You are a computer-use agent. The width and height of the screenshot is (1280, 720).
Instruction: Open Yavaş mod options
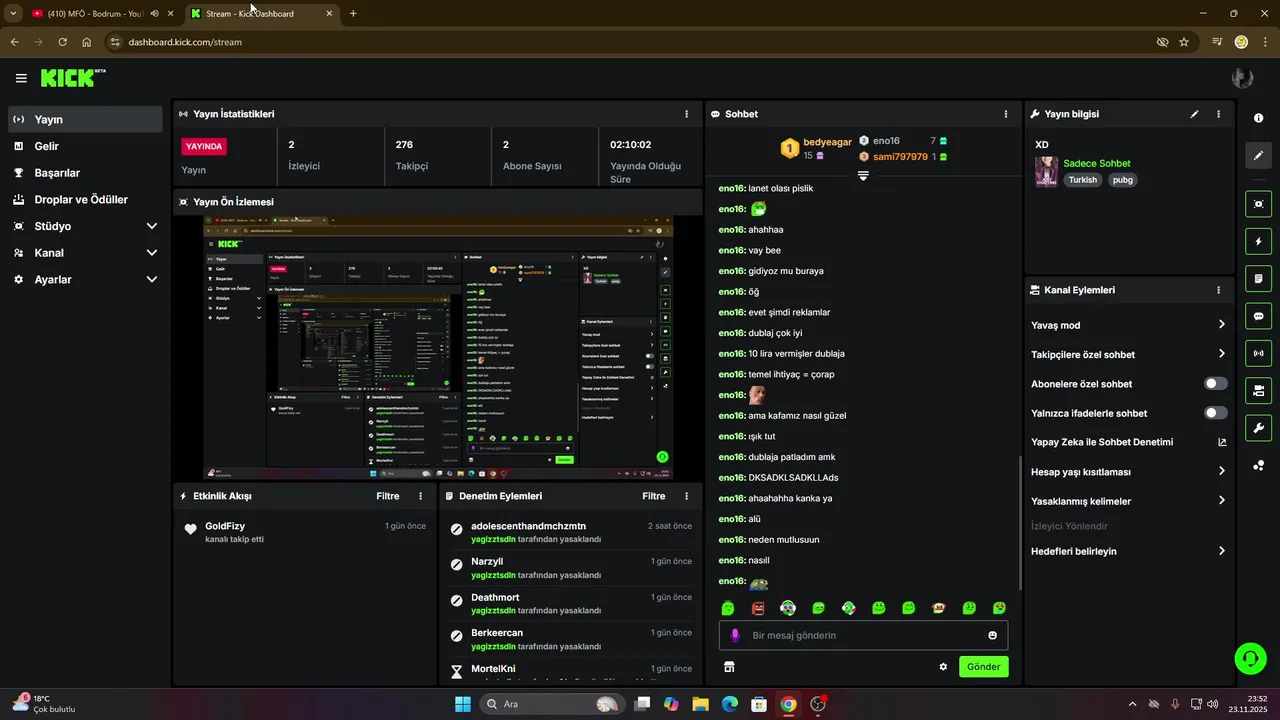point(1129,325)
